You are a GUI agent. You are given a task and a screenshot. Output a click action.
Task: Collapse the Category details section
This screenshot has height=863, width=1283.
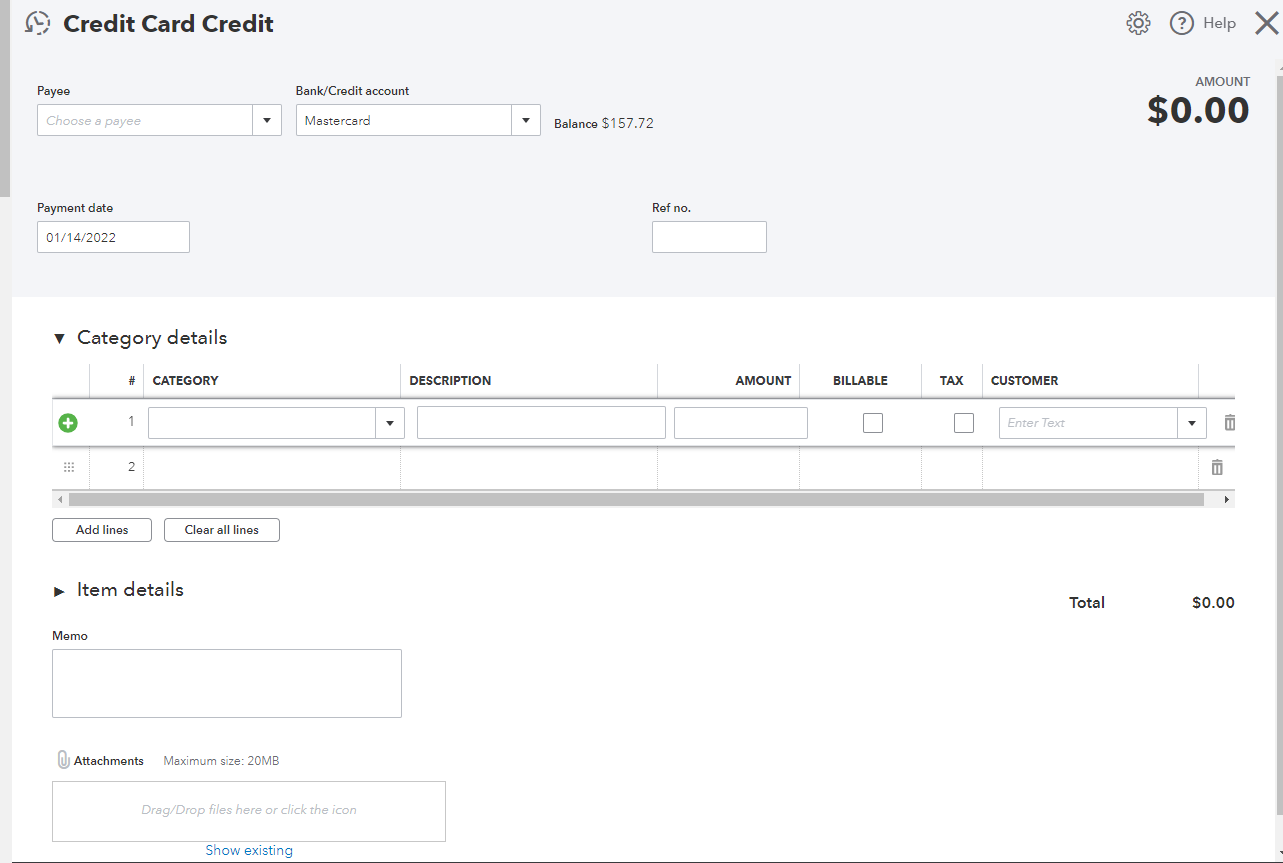[59, 338]
